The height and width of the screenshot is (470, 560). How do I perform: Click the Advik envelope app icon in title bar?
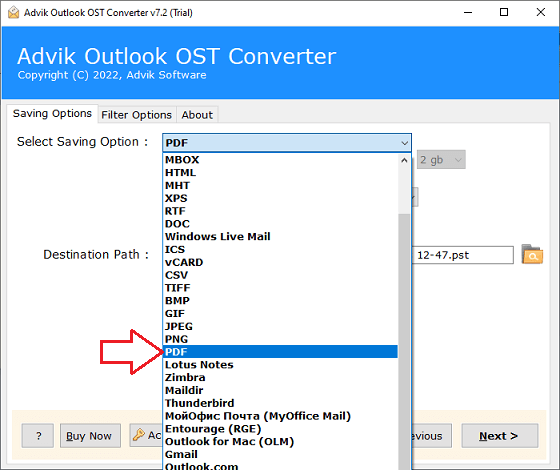point(13,12)
